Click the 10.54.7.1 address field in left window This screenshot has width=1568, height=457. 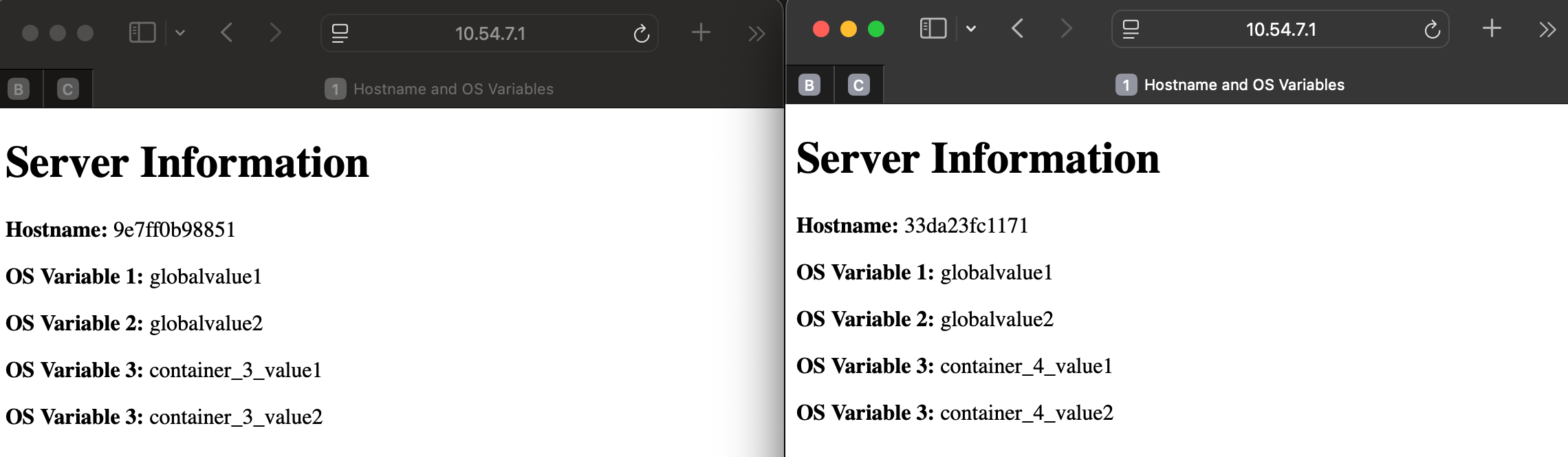click(490, 34)
